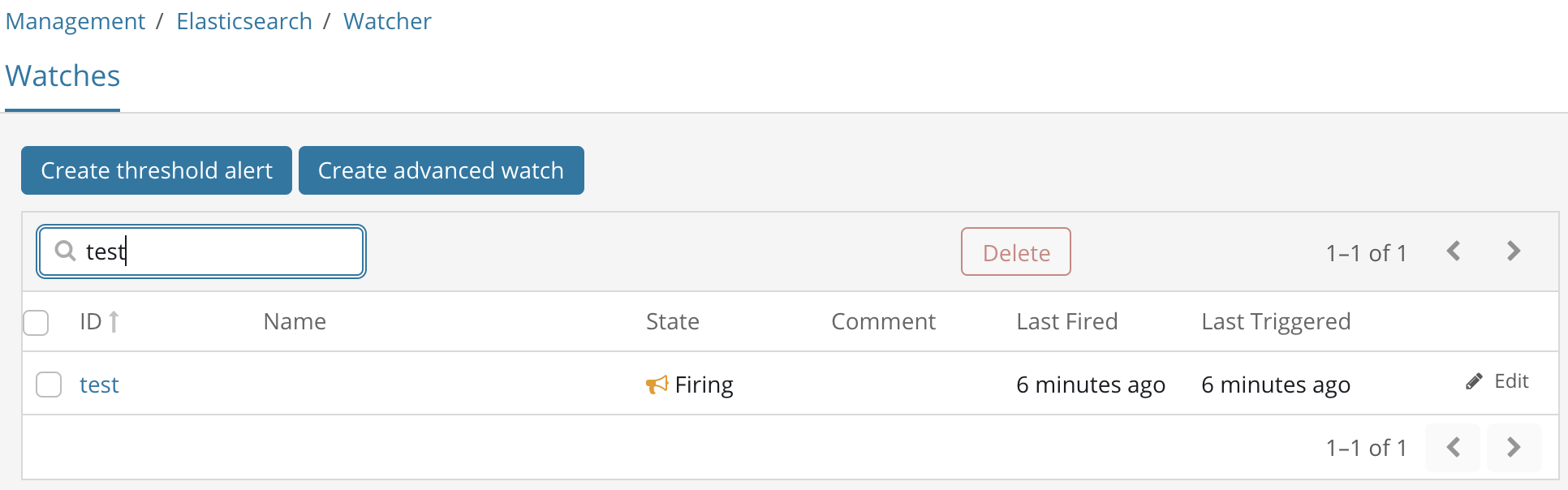This screenshot has width=1568, height=490.
Task: Click the Create advanced watch button
Action: tap(441, 170)
